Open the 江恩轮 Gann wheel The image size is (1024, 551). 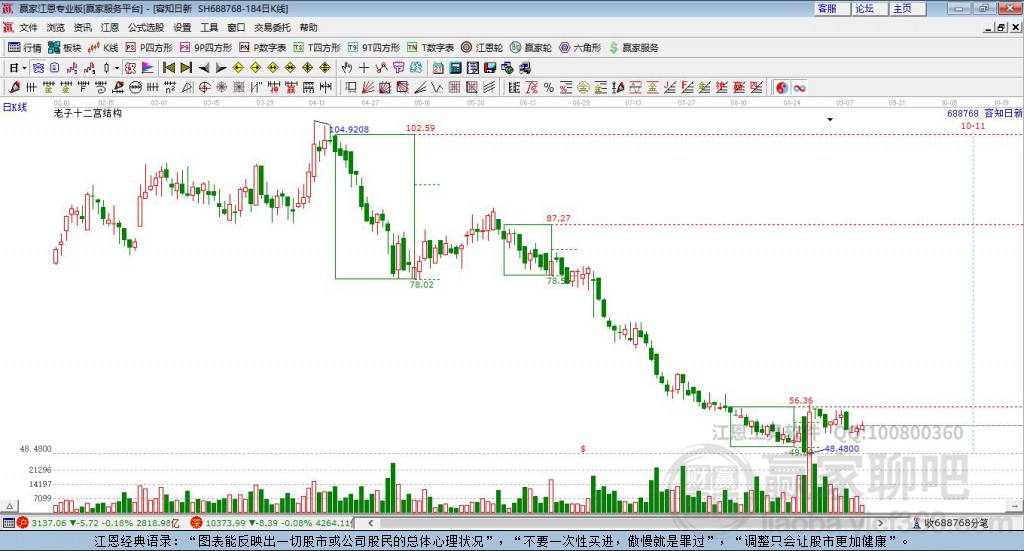tap(482, 48)
